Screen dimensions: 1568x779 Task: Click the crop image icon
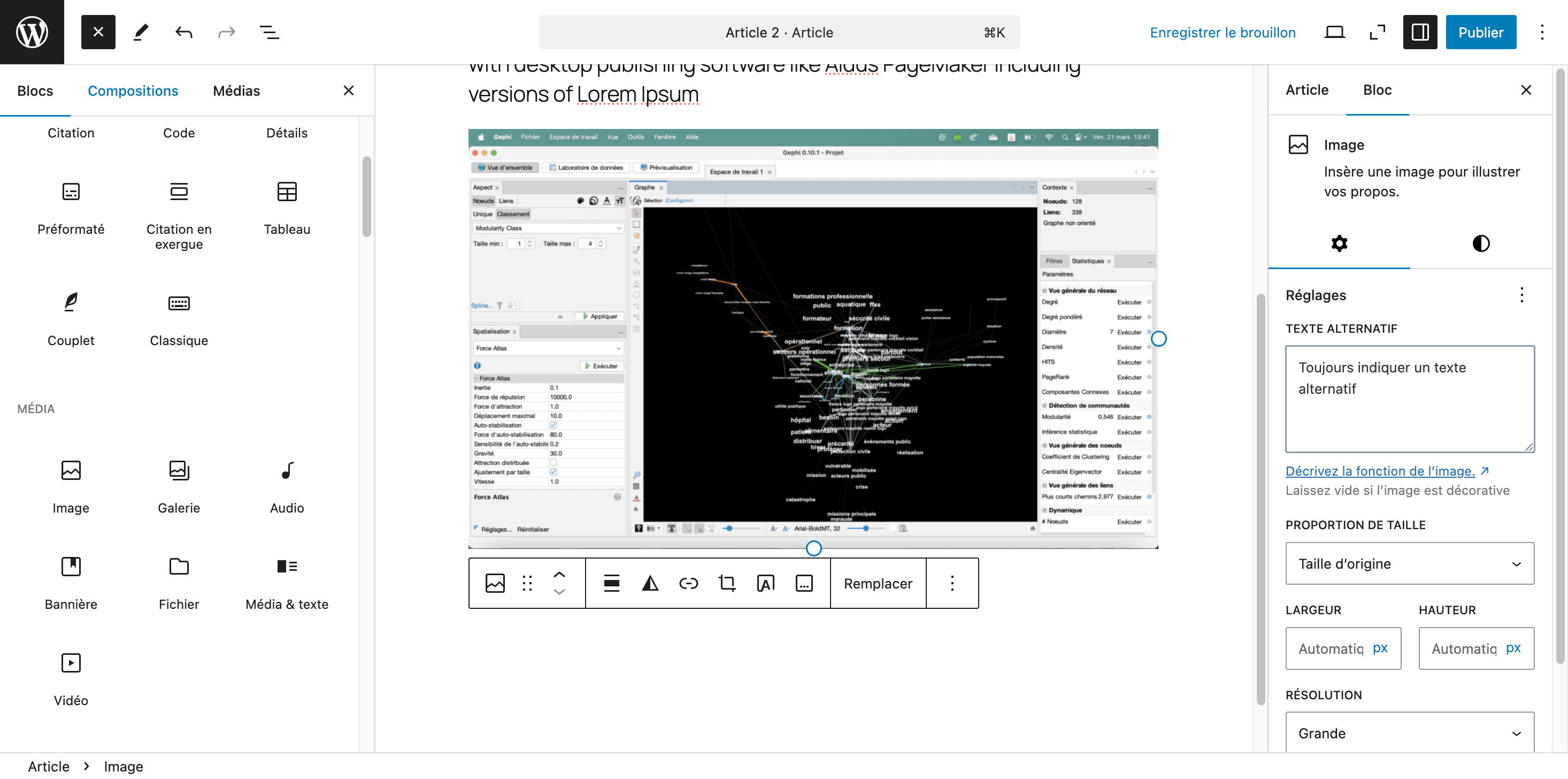[727, 583]
